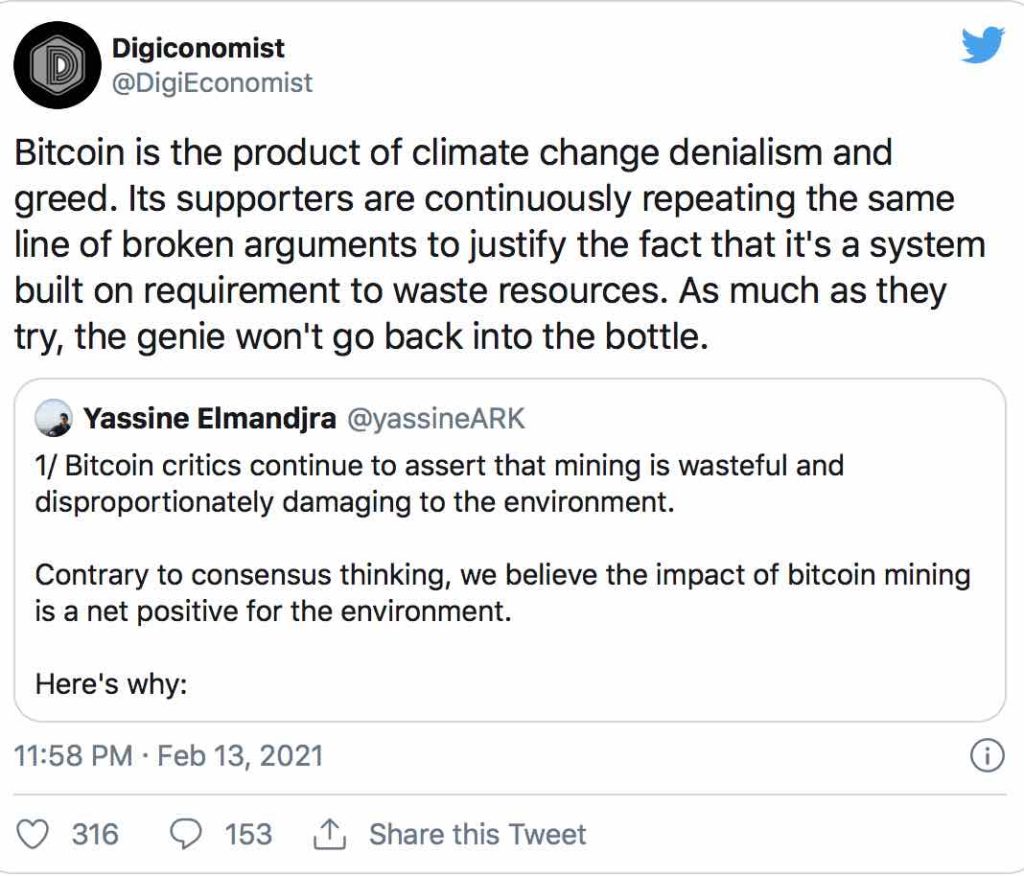Image resolution: width=1024 pixels, height=876 pixels.
Task: Click the "Contrary to consensus thinking" paragraph
Action: [502, 593]
